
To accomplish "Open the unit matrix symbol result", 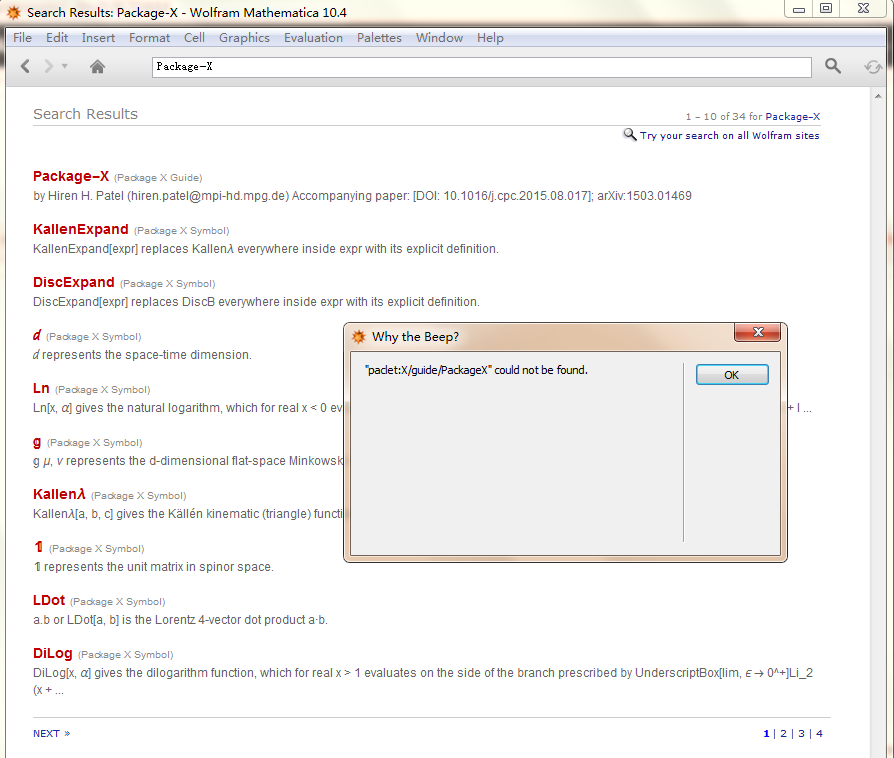I will (x=38, y=547).
